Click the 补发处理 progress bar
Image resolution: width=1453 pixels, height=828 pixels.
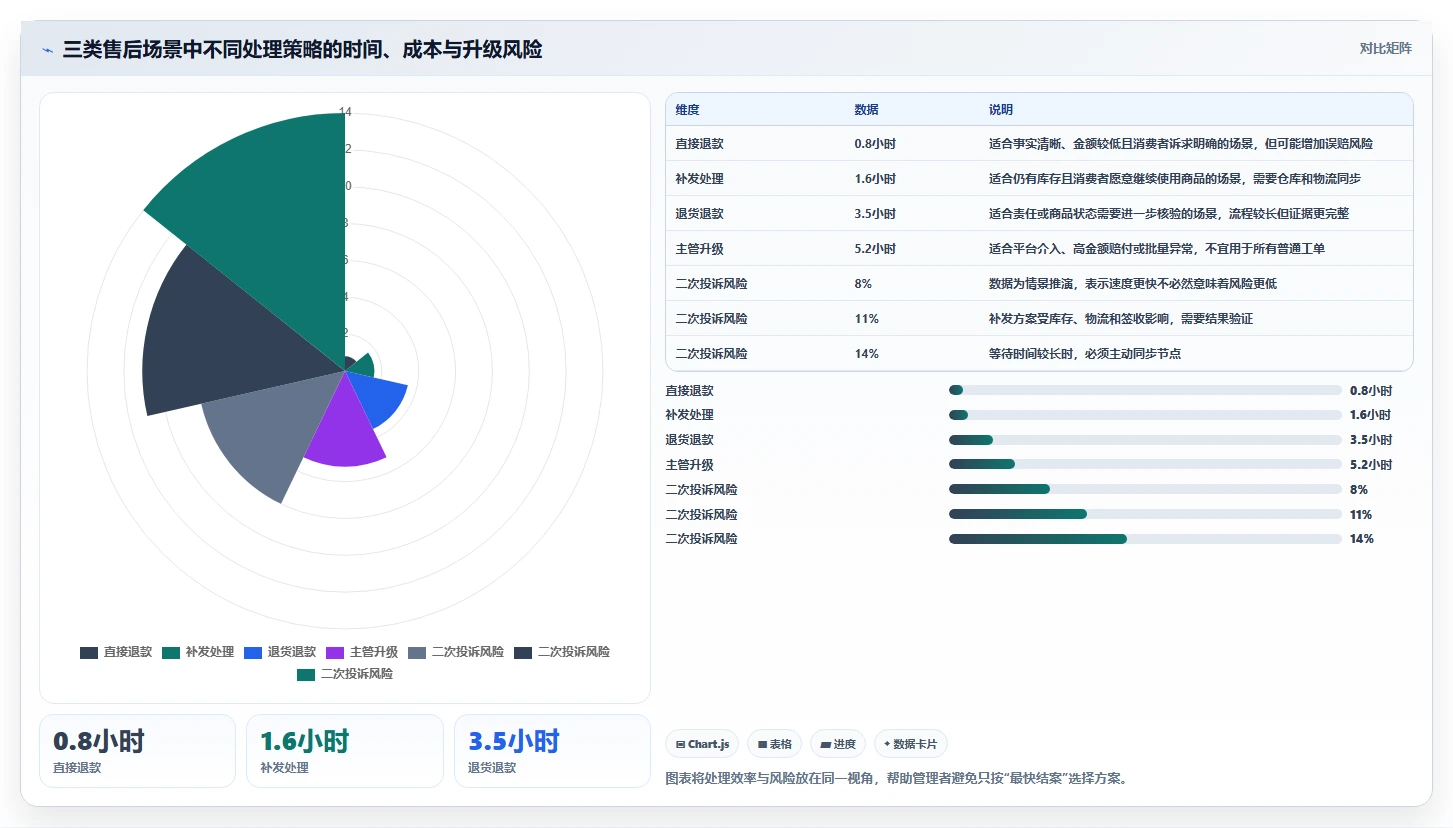1145,414
